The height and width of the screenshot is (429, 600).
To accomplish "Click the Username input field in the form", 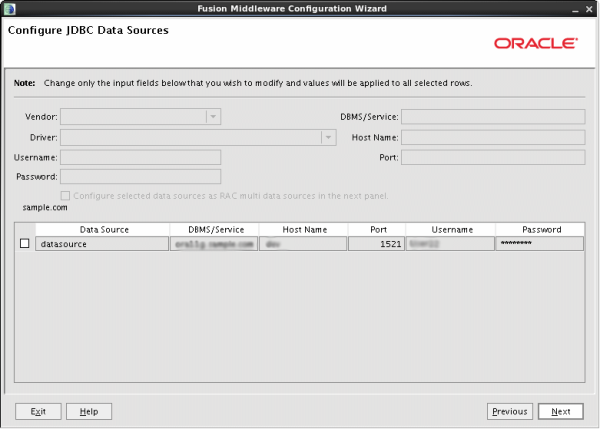I will click(140, 157).
